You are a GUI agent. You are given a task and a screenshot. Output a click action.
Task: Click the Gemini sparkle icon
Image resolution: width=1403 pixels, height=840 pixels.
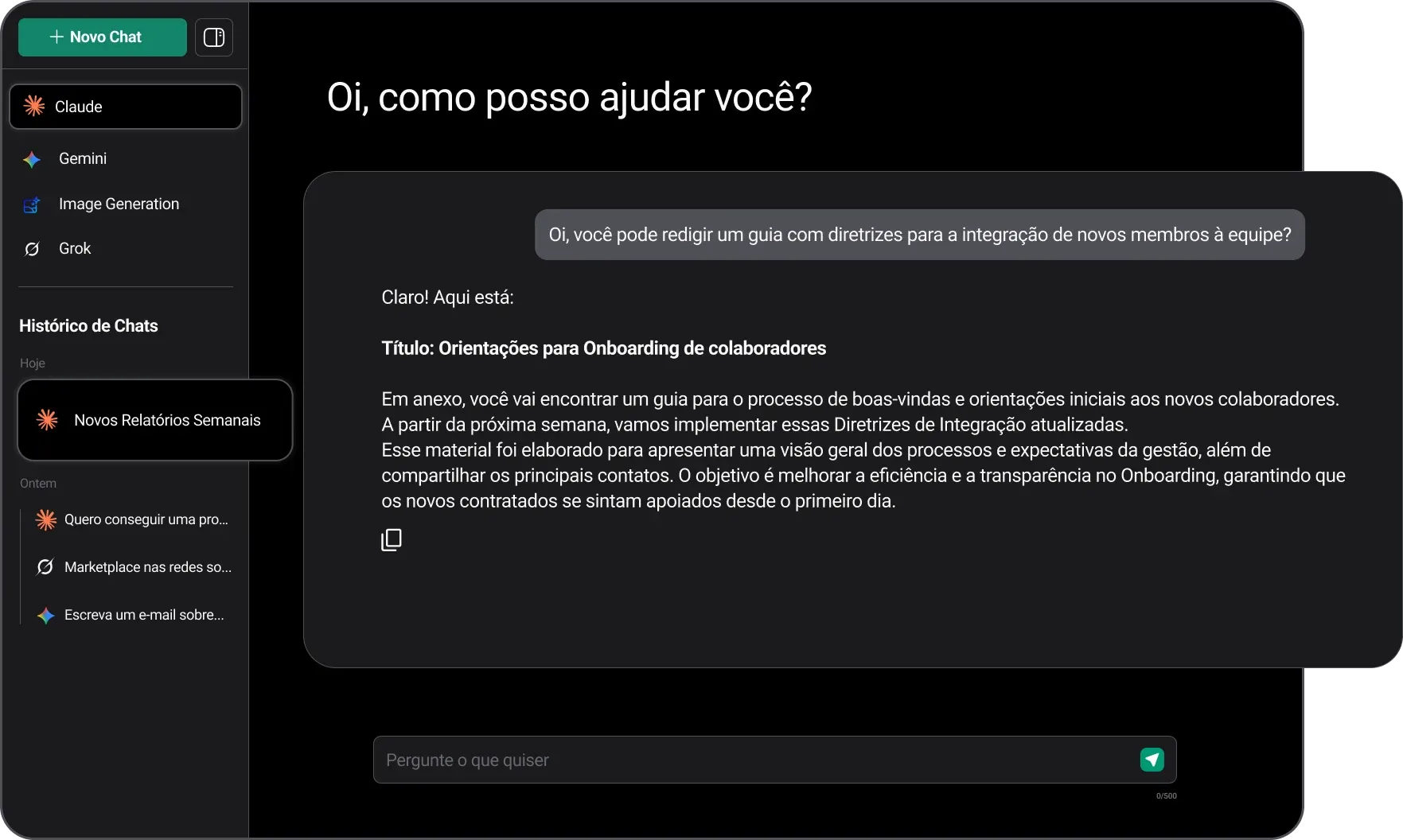(32, 159)
